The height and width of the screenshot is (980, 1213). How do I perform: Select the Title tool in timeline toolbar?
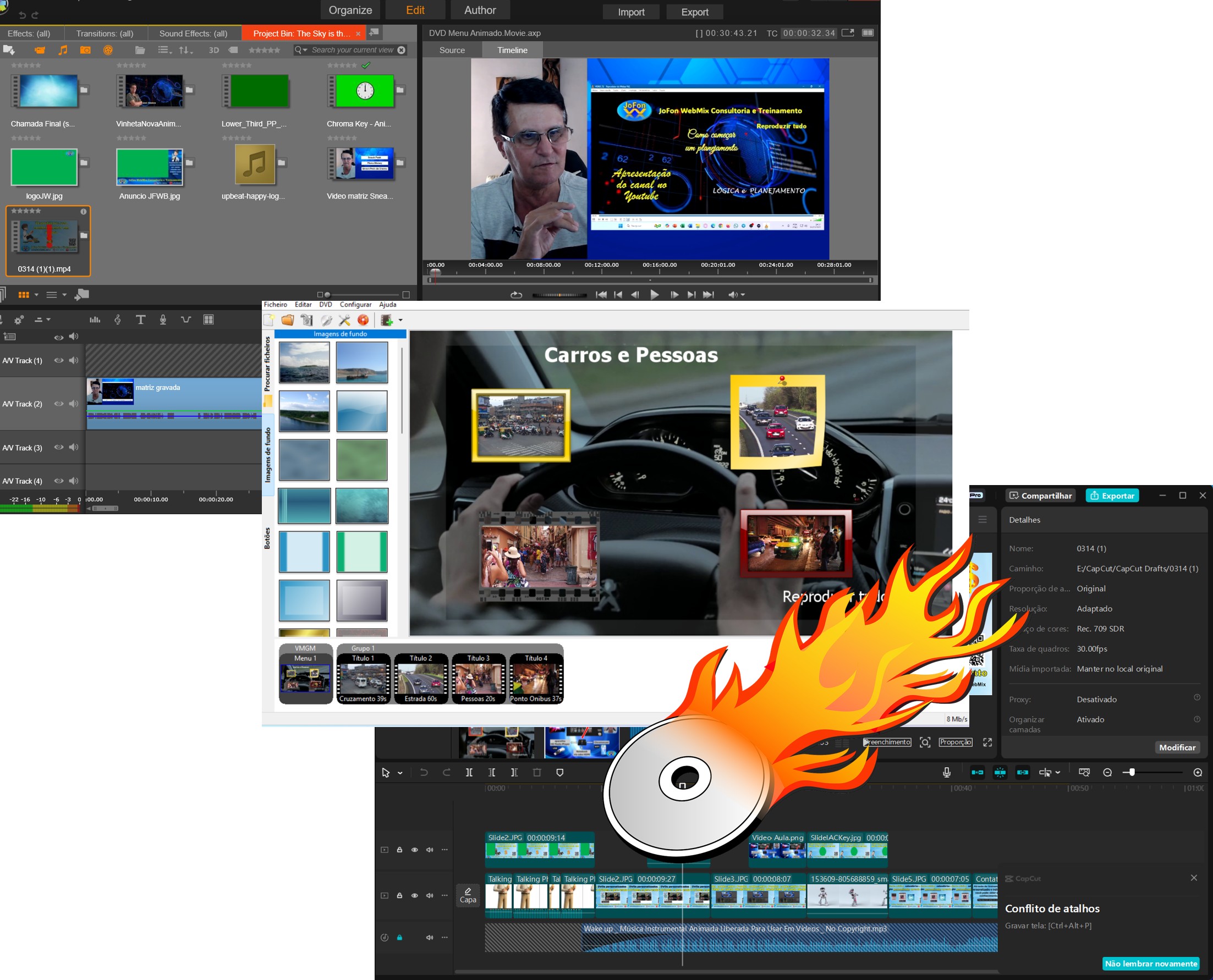[141, 320]
